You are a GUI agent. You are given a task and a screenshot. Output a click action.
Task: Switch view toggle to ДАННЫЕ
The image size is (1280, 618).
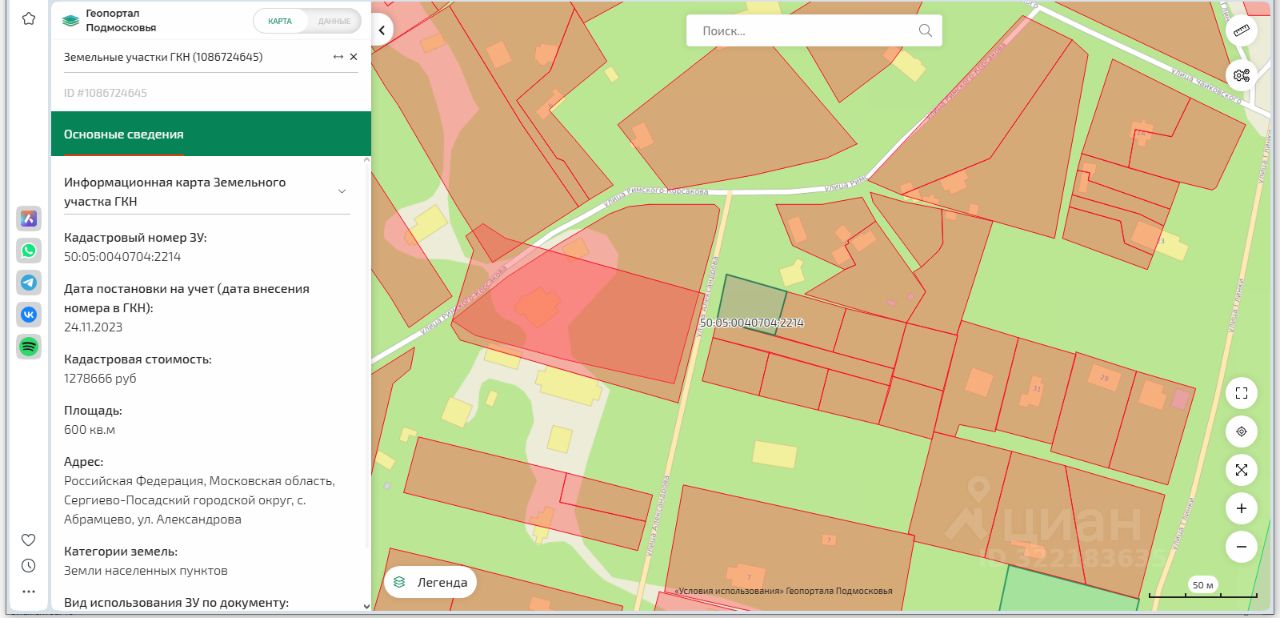[333, 21]
